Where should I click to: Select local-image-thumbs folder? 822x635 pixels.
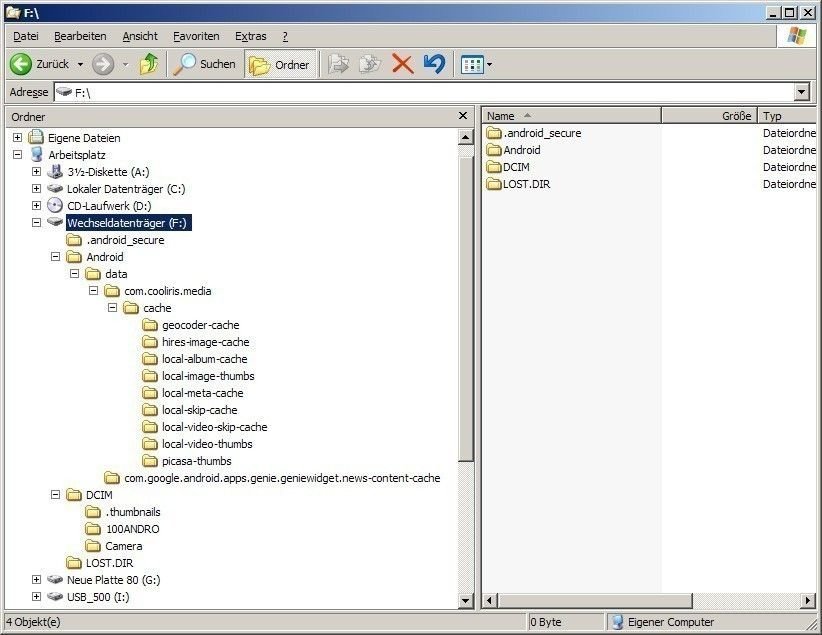click(x=198, y=376)
